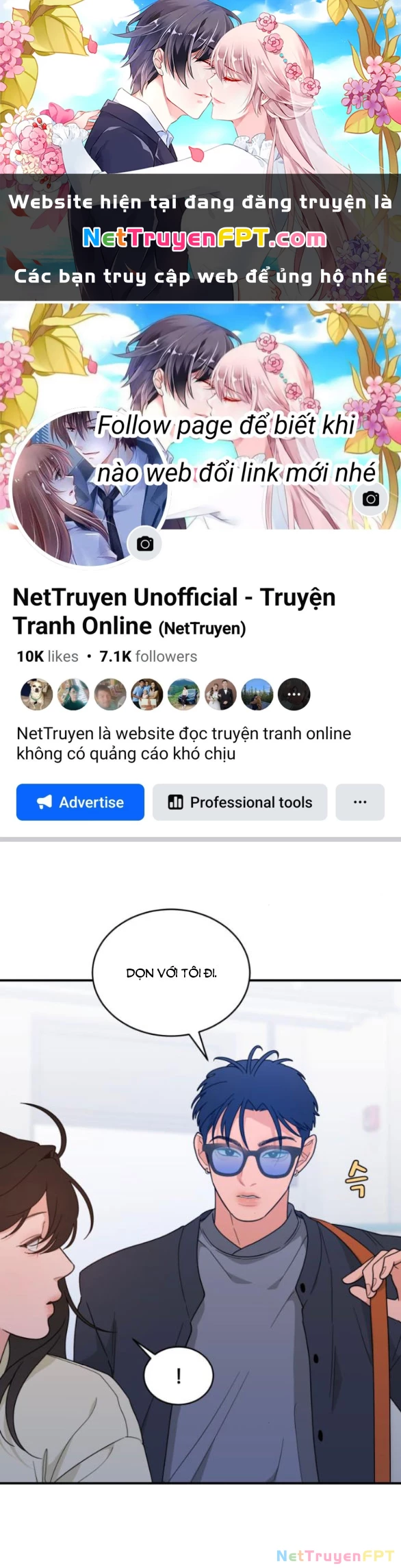401x1568 pixels.
Task: Click the NetTruyenFPT watermark at bottom
Action: (x=335, y=1555)
